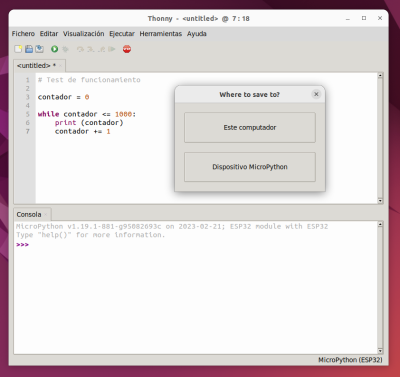
Task: Click line number 7 in the gutter
Action: pos(28,131)
